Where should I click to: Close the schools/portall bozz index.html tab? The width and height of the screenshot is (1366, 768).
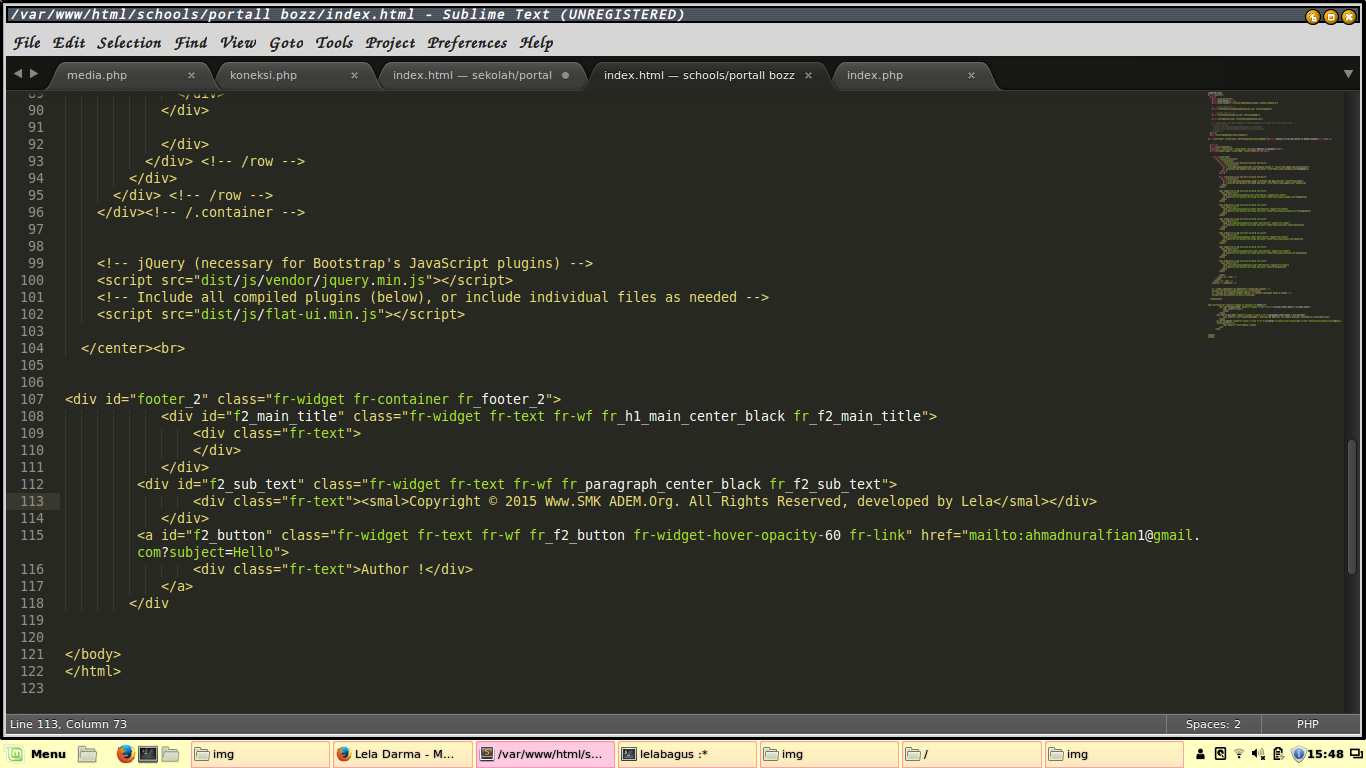pos(808,75)
